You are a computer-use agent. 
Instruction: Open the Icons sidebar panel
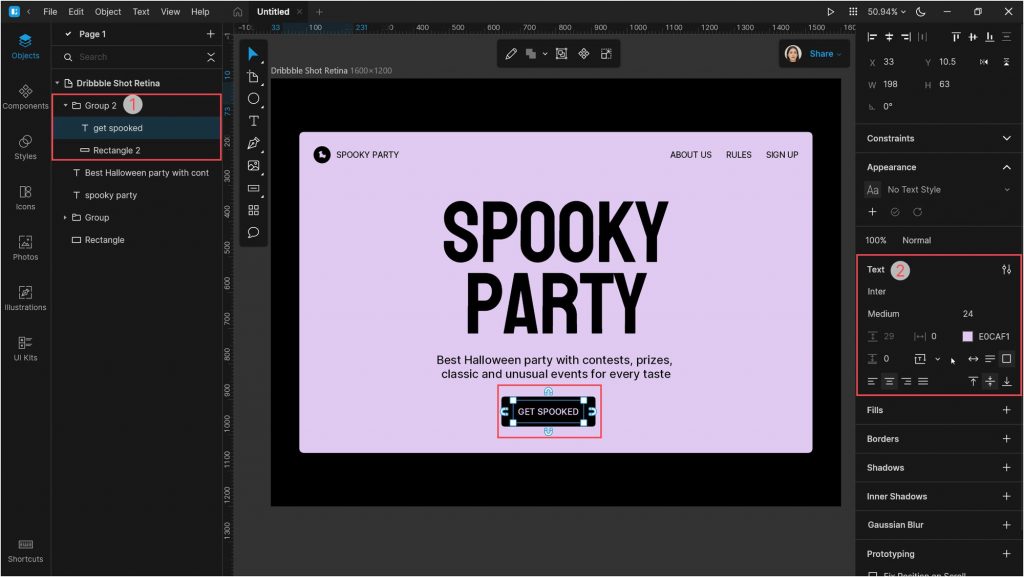tap(25, 197)
